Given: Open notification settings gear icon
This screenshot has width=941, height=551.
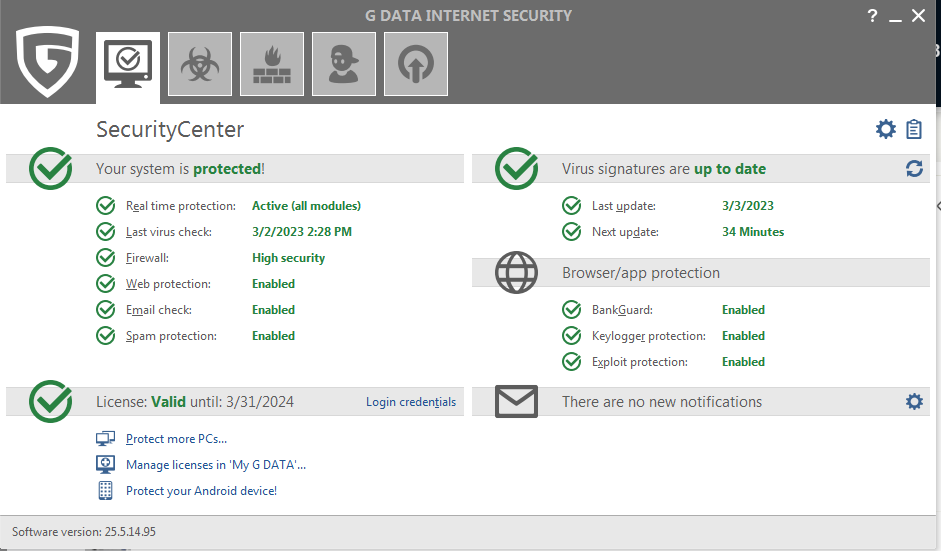Looking at the screenshot, I should pyautogui.click(x=914, y=401).
